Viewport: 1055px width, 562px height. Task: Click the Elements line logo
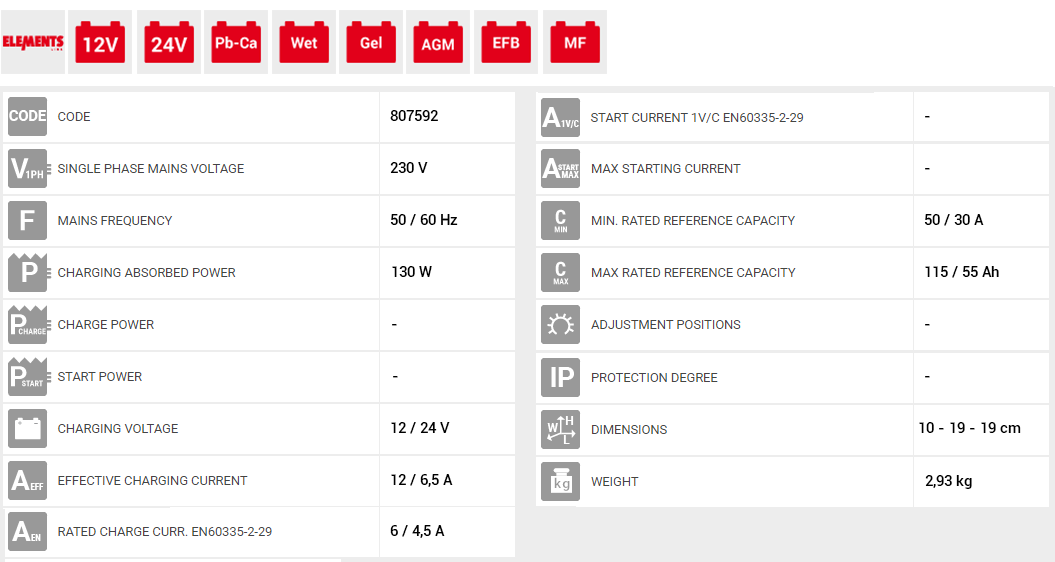(x=33, y=42)
